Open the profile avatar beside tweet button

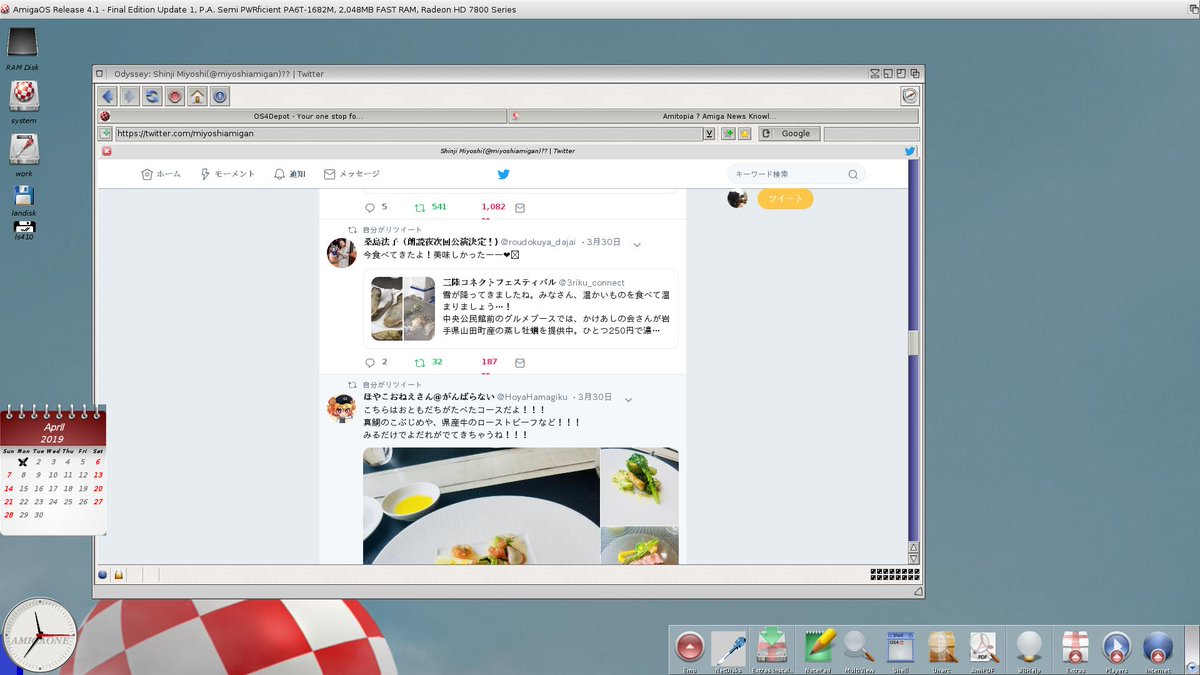[x=737, y=198]
